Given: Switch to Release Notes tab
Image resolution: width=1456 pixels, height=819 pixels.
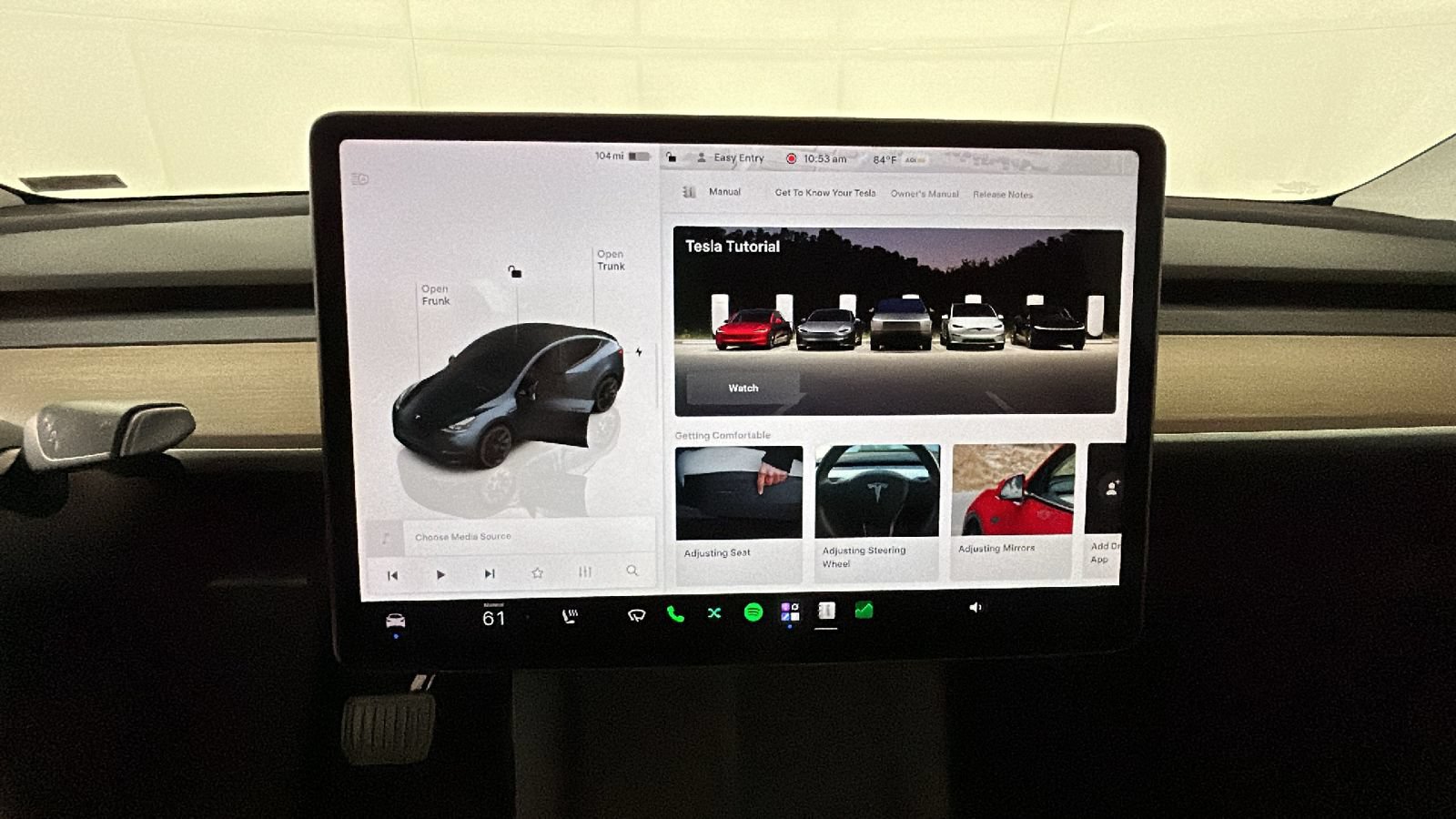Looking at the screenshot, I should 1003,195.
